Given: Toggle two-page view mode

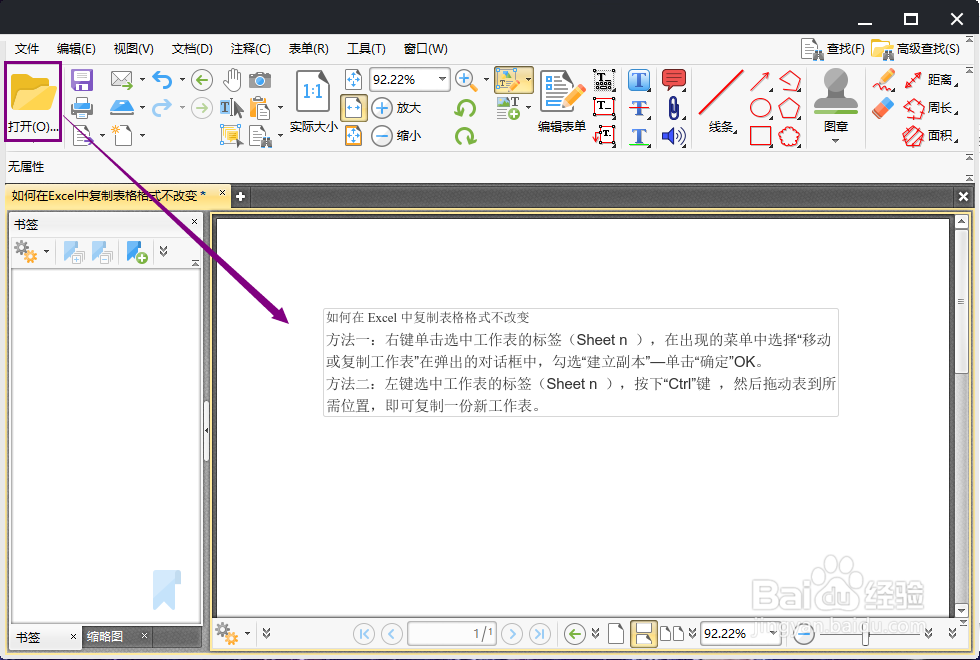Looking at the screenshot, I should click(x=670, y=633).
